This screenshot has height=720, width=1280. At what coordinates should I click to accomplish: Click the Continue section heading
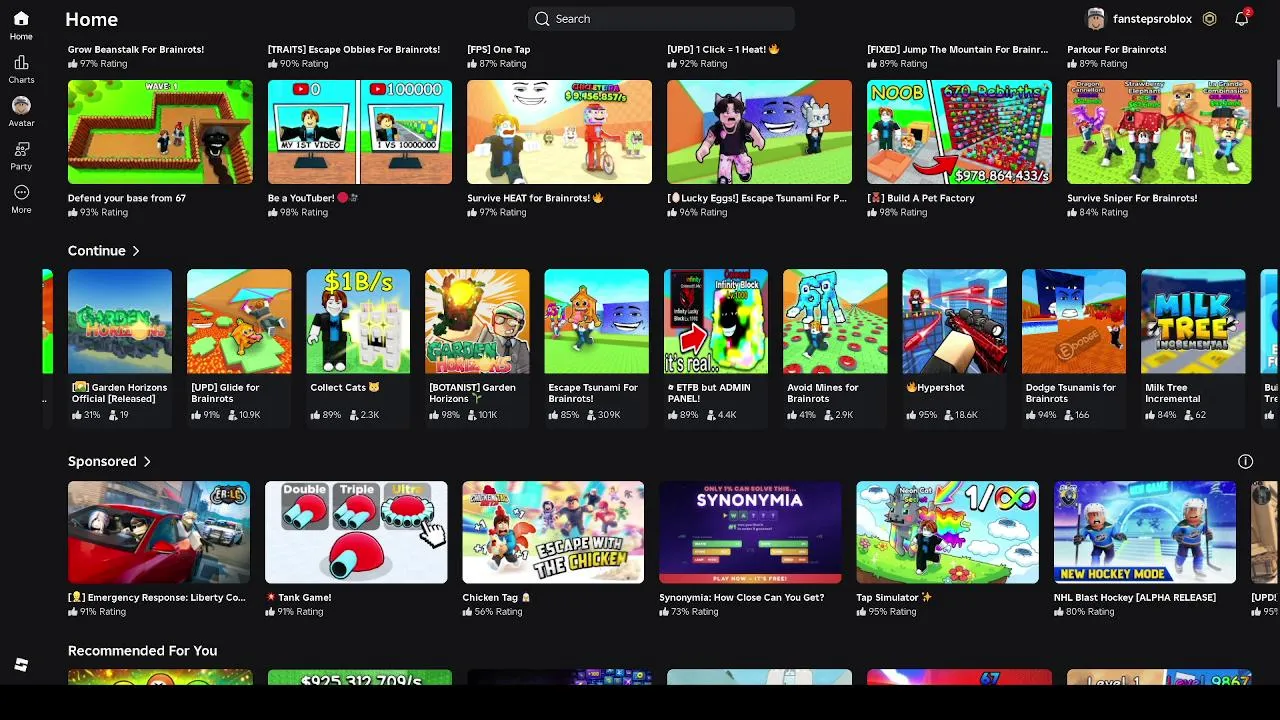[97, 251]
